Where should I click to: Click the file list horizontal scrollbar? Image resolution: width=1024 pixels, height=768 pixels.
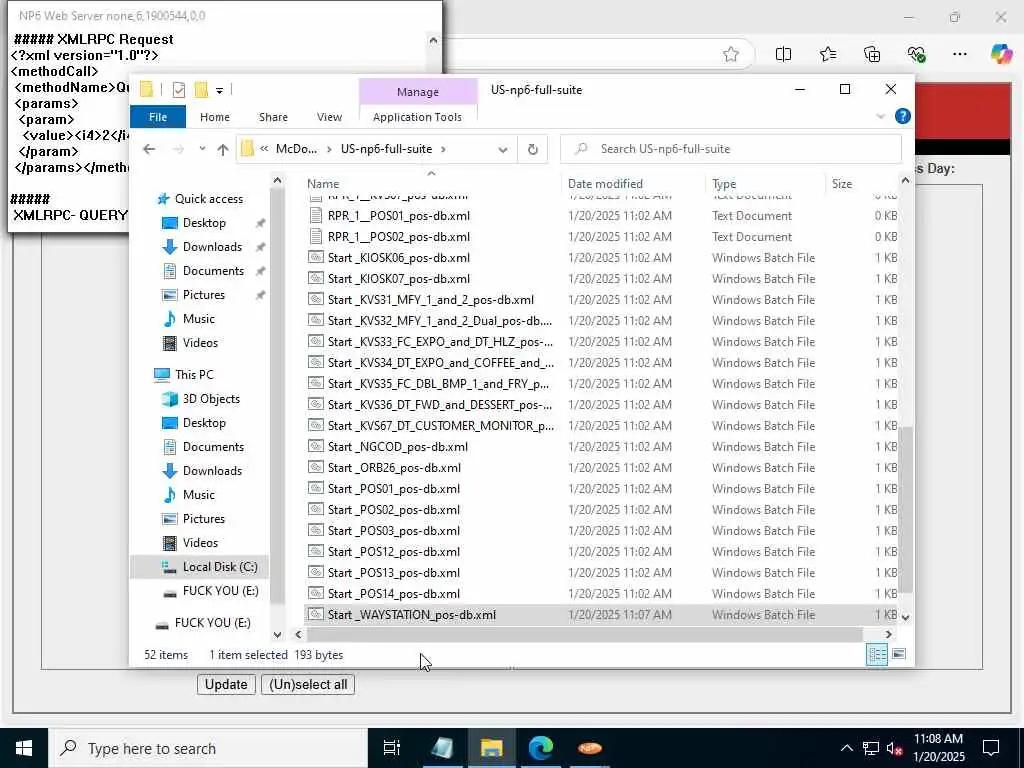click(x=584, y=634)
